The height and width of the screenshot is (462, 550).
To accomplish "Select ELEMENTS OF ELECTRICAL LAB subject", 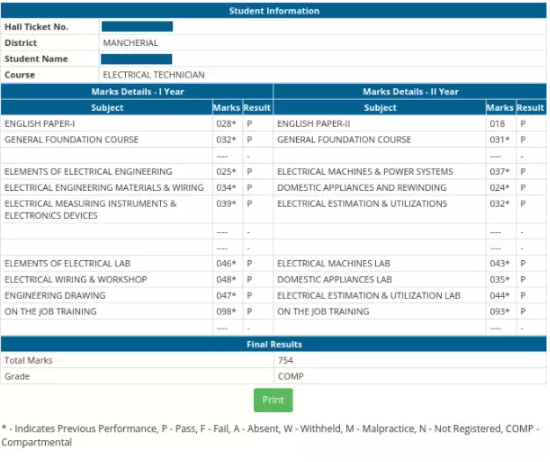I will 67,263.
